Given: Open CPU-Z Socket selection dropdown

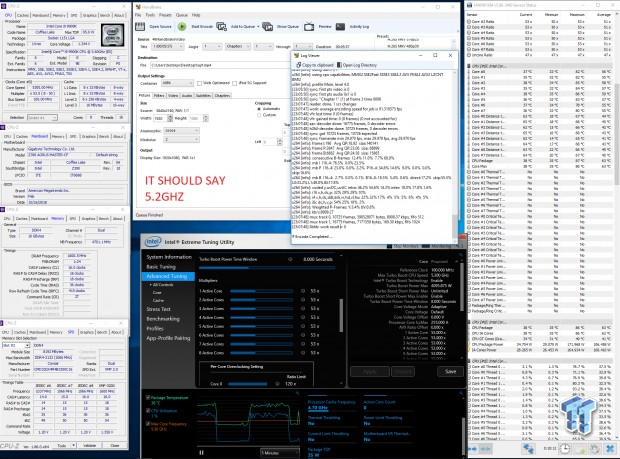Looking at the screenshot, I should pyautogui.click(x=42, y=117).
